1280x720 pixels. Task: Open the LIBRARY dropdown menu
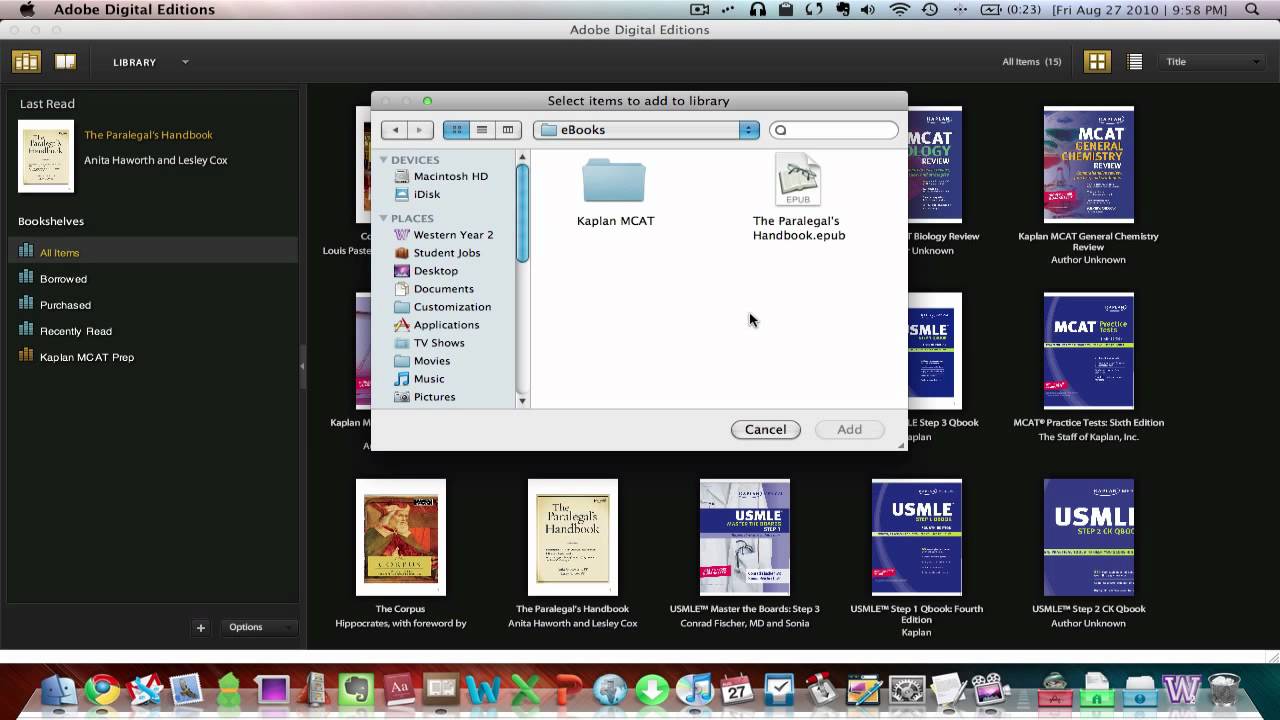point(150,62)
